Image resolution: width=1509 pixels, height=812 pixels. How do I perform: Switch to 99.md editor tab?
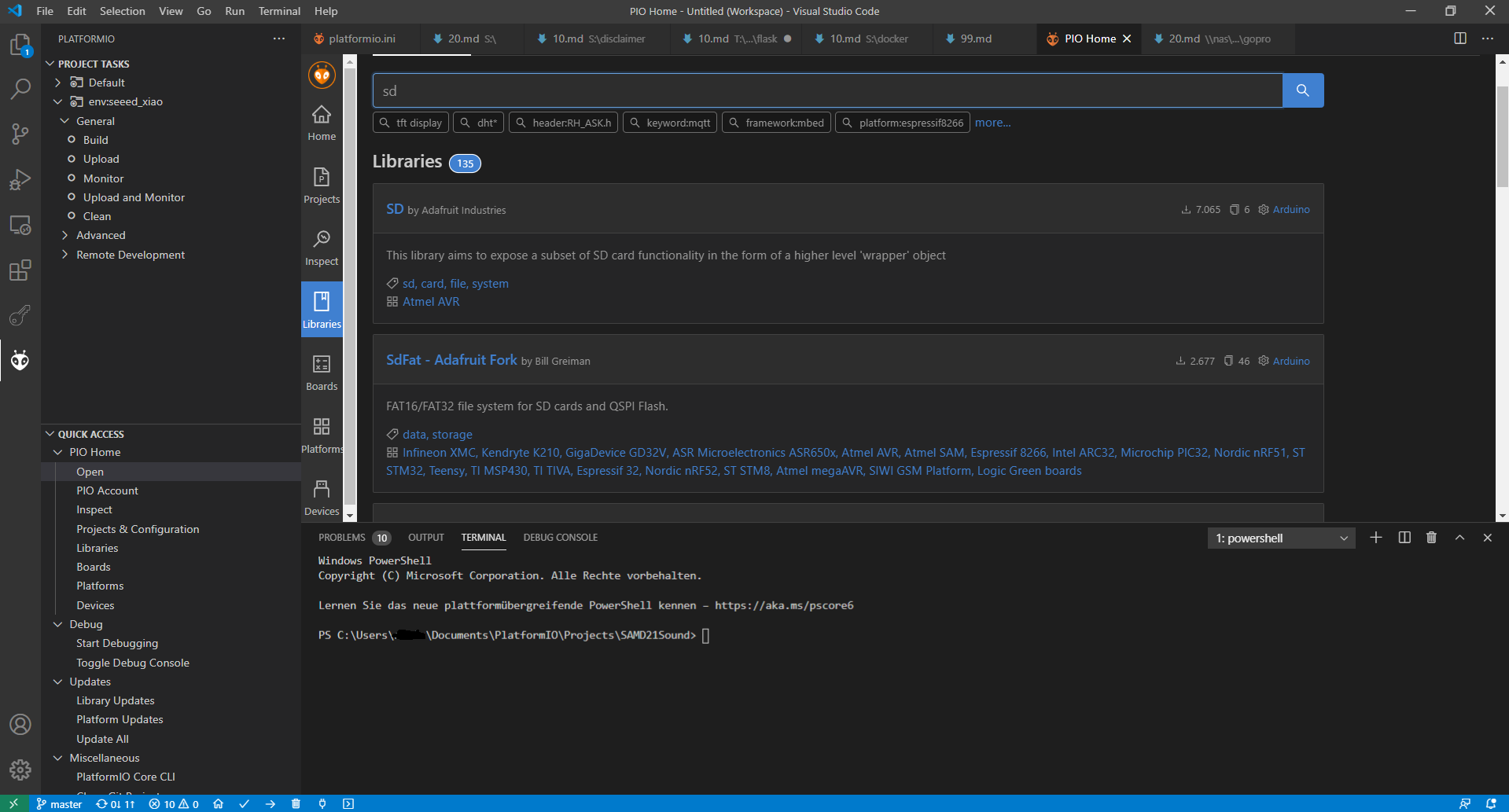975,39
